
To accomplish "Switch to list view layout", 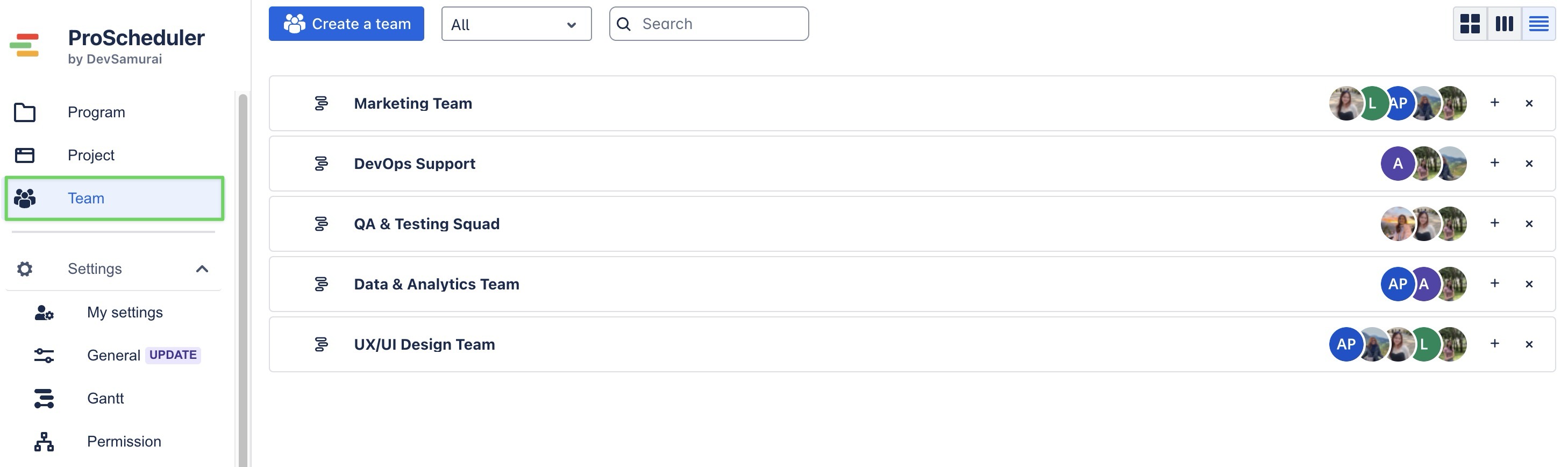I will [1538, 24].
